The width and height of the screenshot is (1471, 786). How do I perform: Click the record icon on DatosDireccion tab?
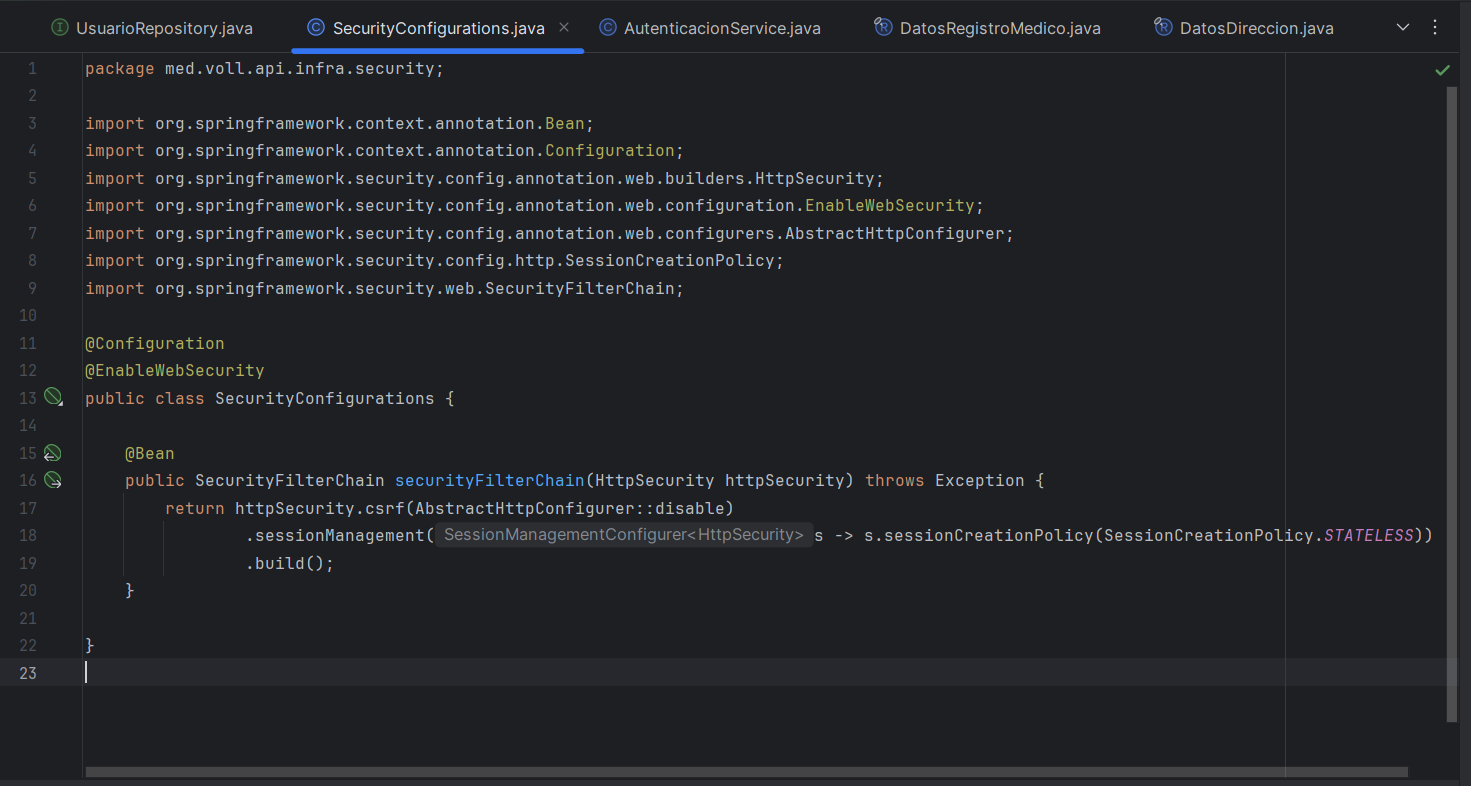click(1163, 28)
